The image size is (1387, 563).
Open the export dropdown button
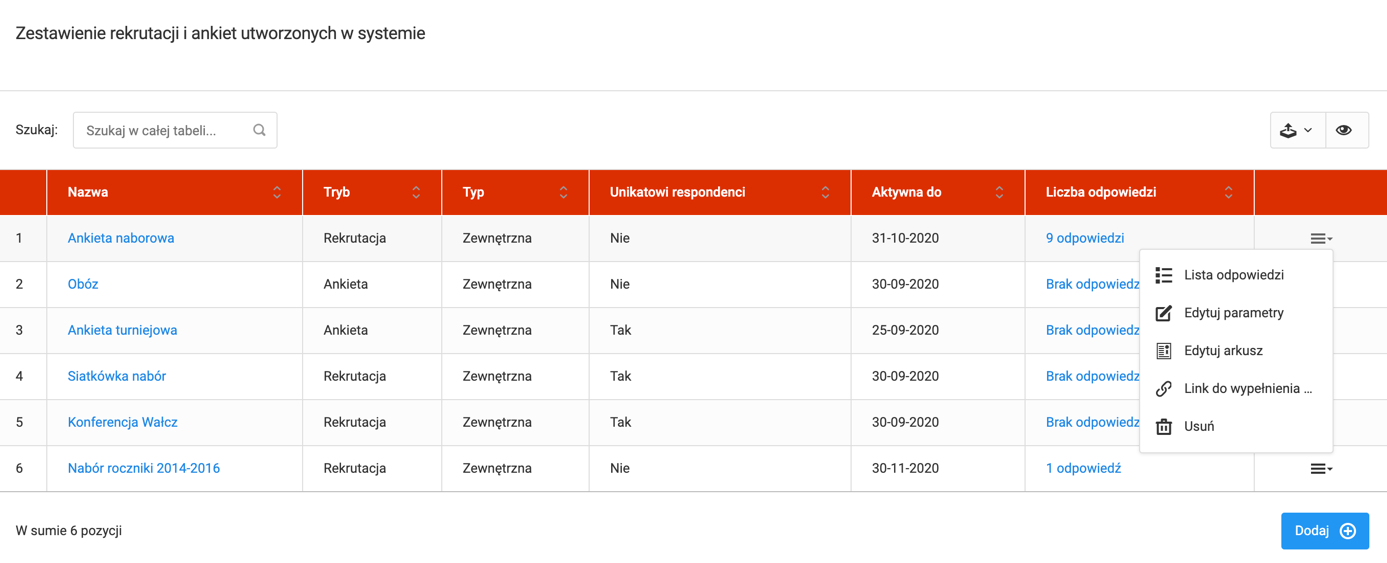[1297, 130]
